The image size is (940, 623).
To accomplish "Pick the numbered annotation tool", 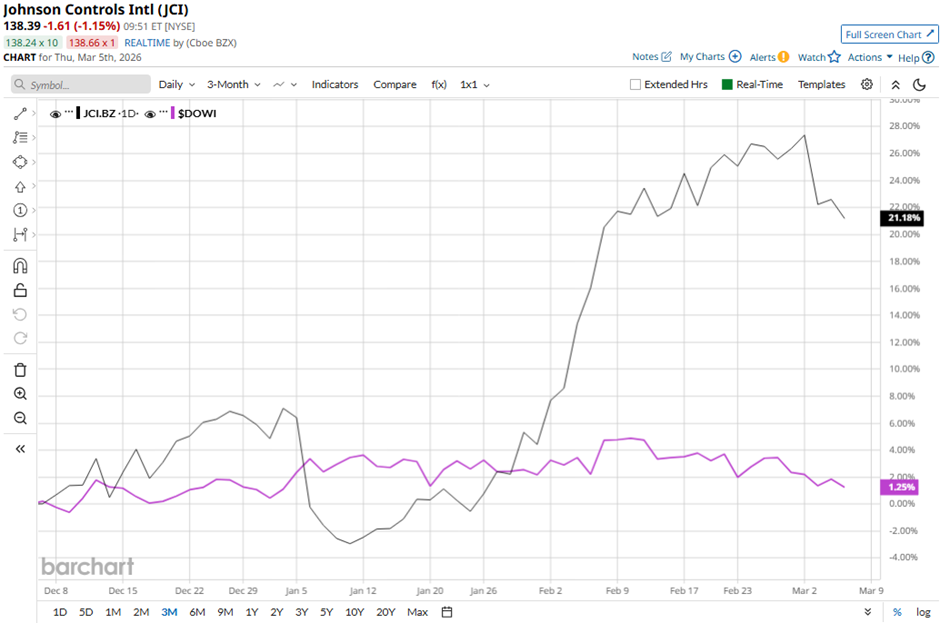I will (20, 210).
